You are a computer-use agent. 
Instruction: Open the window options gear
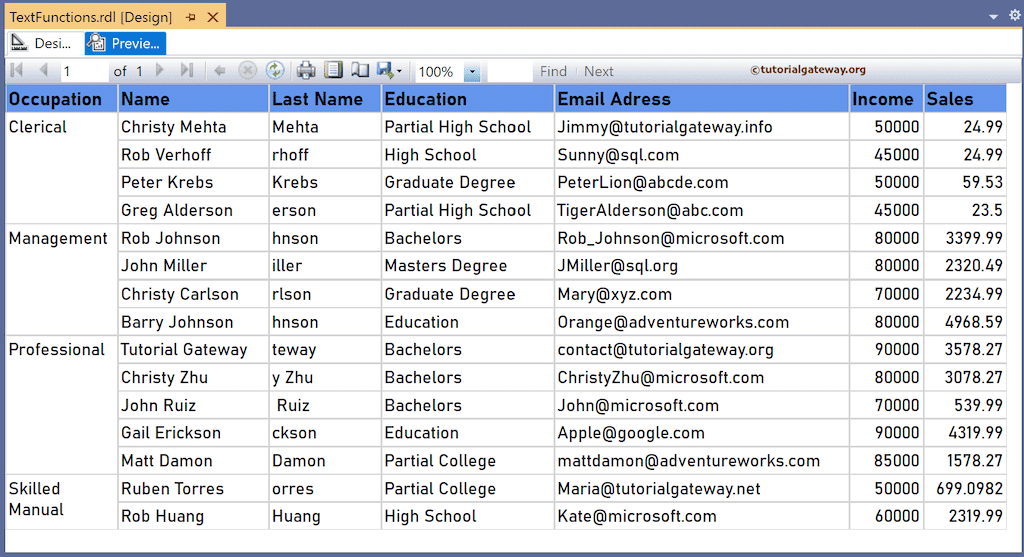(x=1014, y=15)
